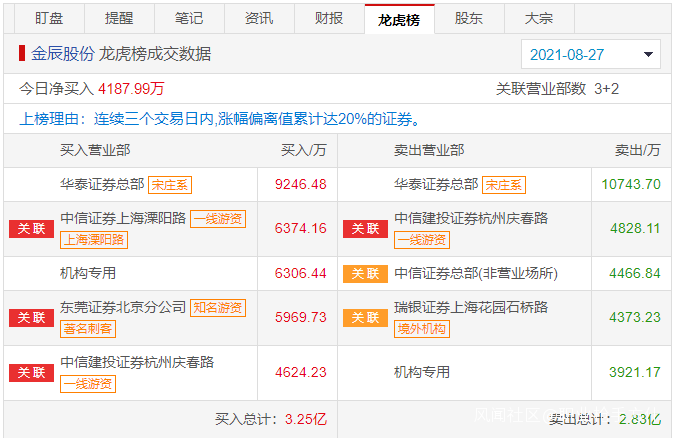Click the 境外机构 tag
Image resolution: width=673 pixels, height=438 pixels.
(422, 329)
